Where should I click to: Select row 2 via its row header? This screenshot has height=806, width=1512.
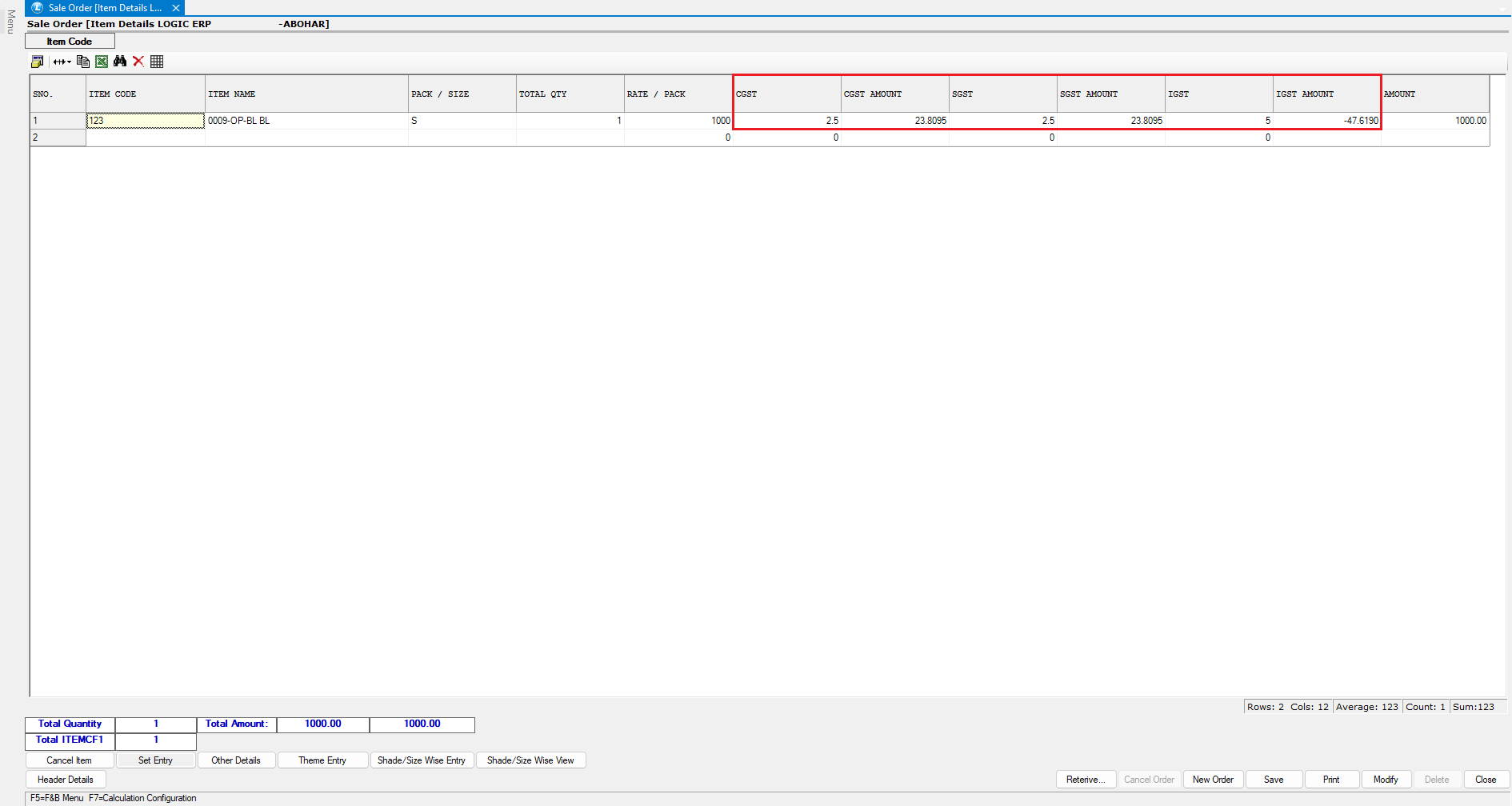(x=58, y=138)
